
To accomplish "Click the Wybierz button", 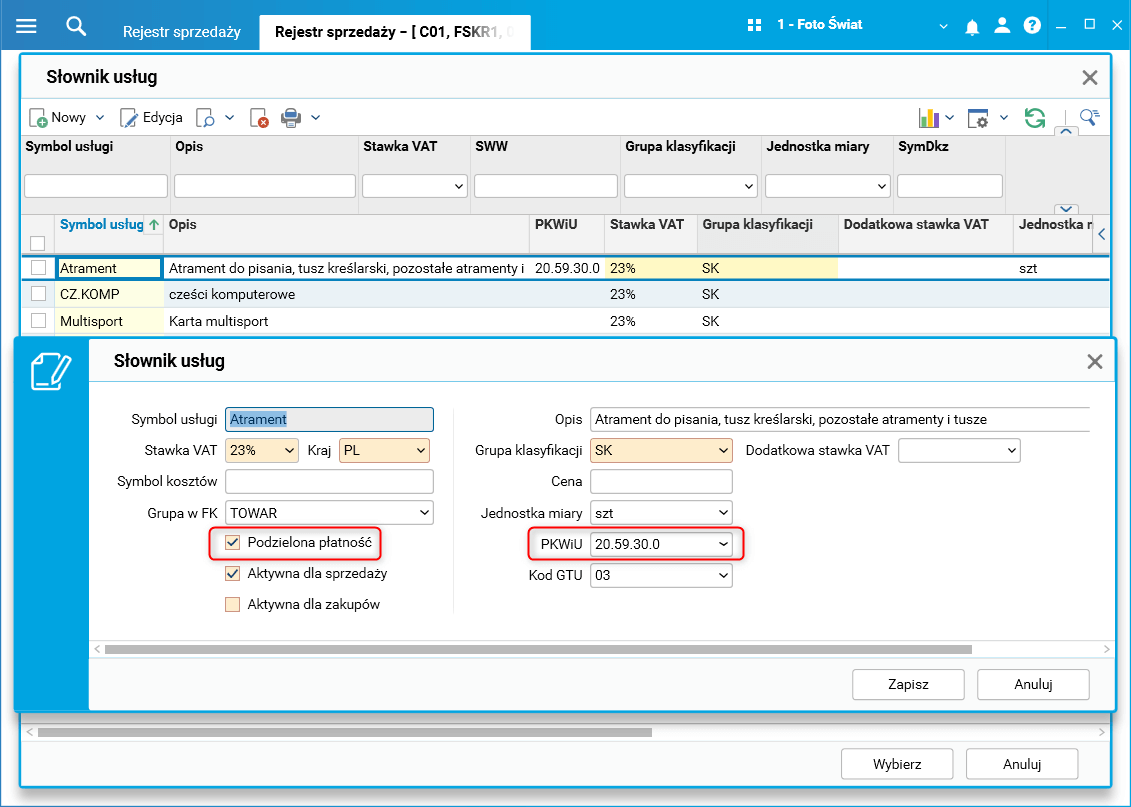I will coord(897,764).
